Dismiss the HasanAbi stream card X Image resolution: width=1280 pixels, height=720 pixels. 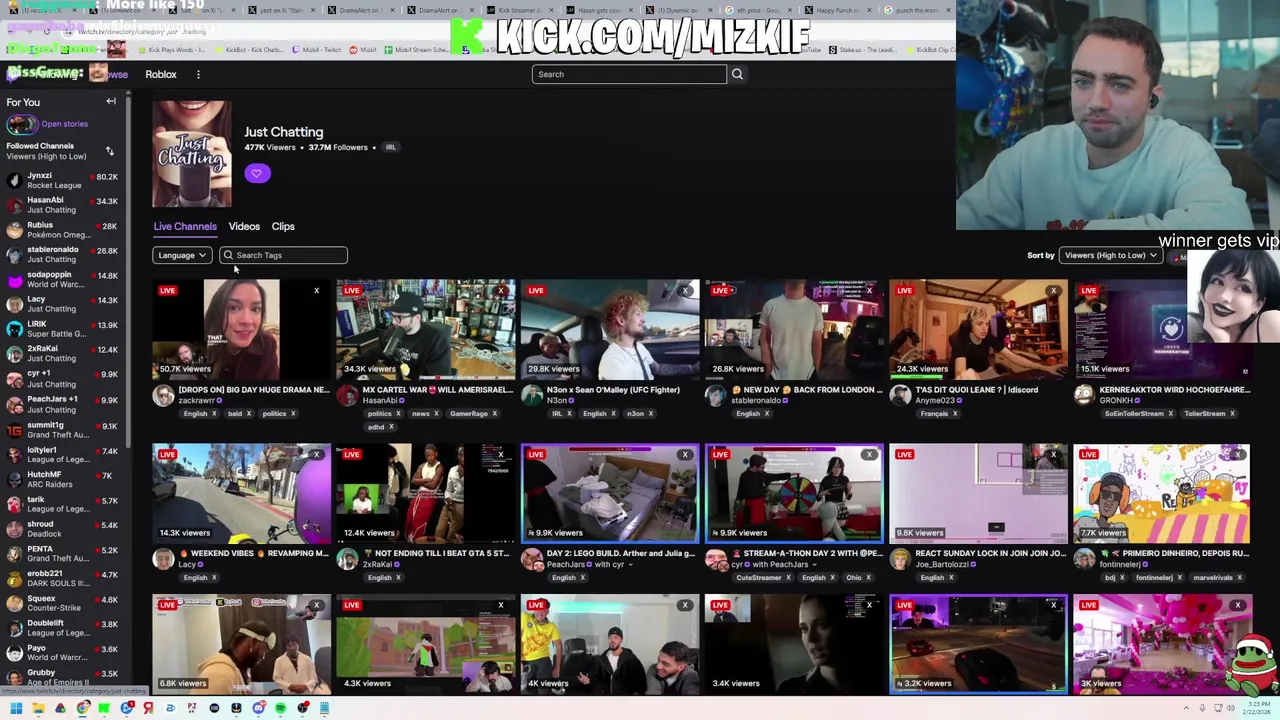click(500, 291)
